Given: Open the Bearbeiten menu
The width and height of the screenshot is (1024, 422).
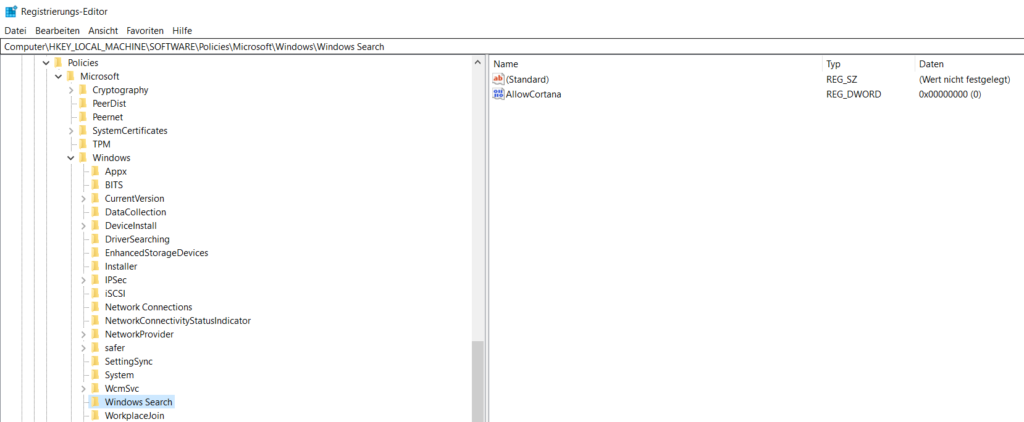Looking at the screenshot, I should pos(57,31).
